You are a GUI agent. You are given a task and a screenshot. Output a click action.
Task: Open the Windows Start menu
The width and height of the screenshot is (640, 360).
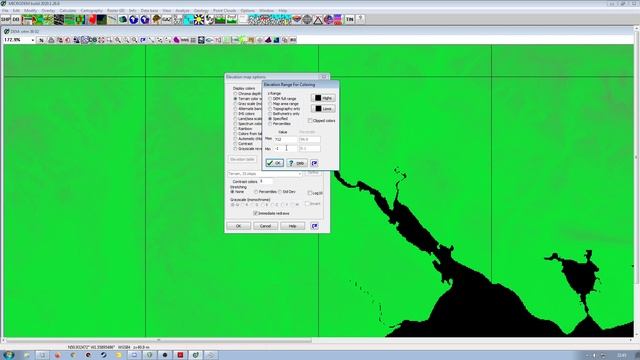tap(8, 355)
